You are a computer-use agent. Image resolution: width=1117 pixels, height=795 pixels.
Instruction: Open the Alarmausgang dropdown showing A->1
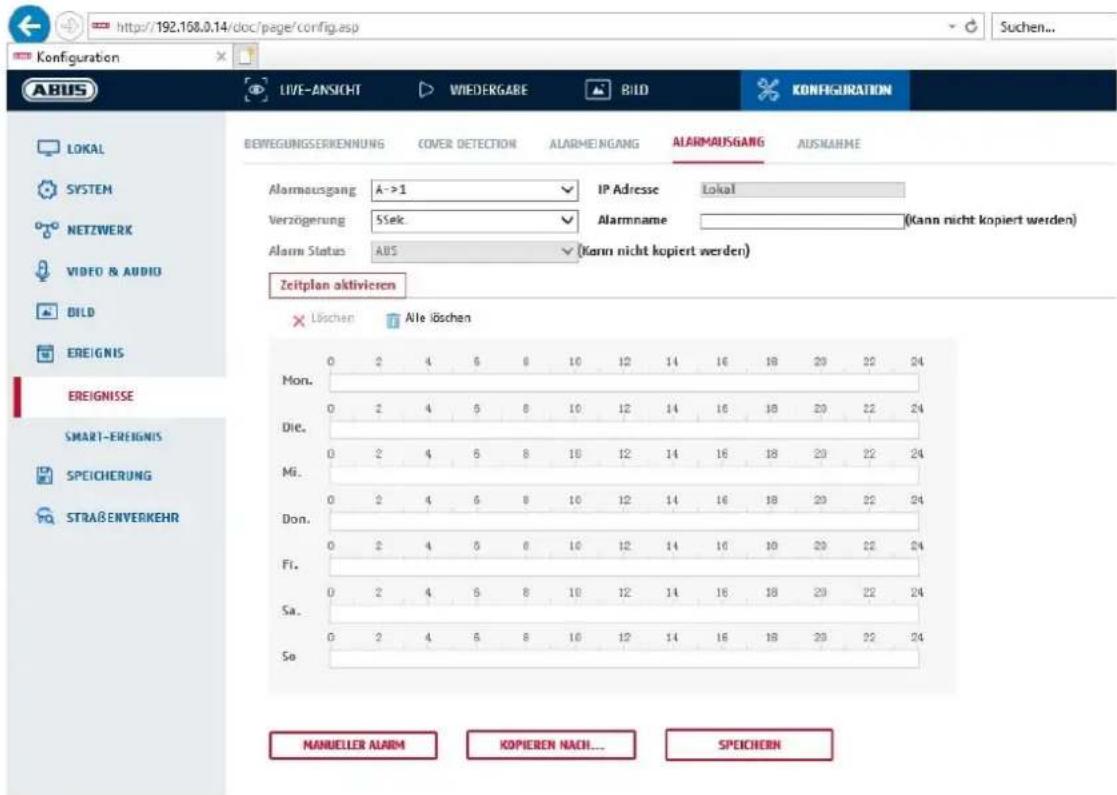point(474,189)
